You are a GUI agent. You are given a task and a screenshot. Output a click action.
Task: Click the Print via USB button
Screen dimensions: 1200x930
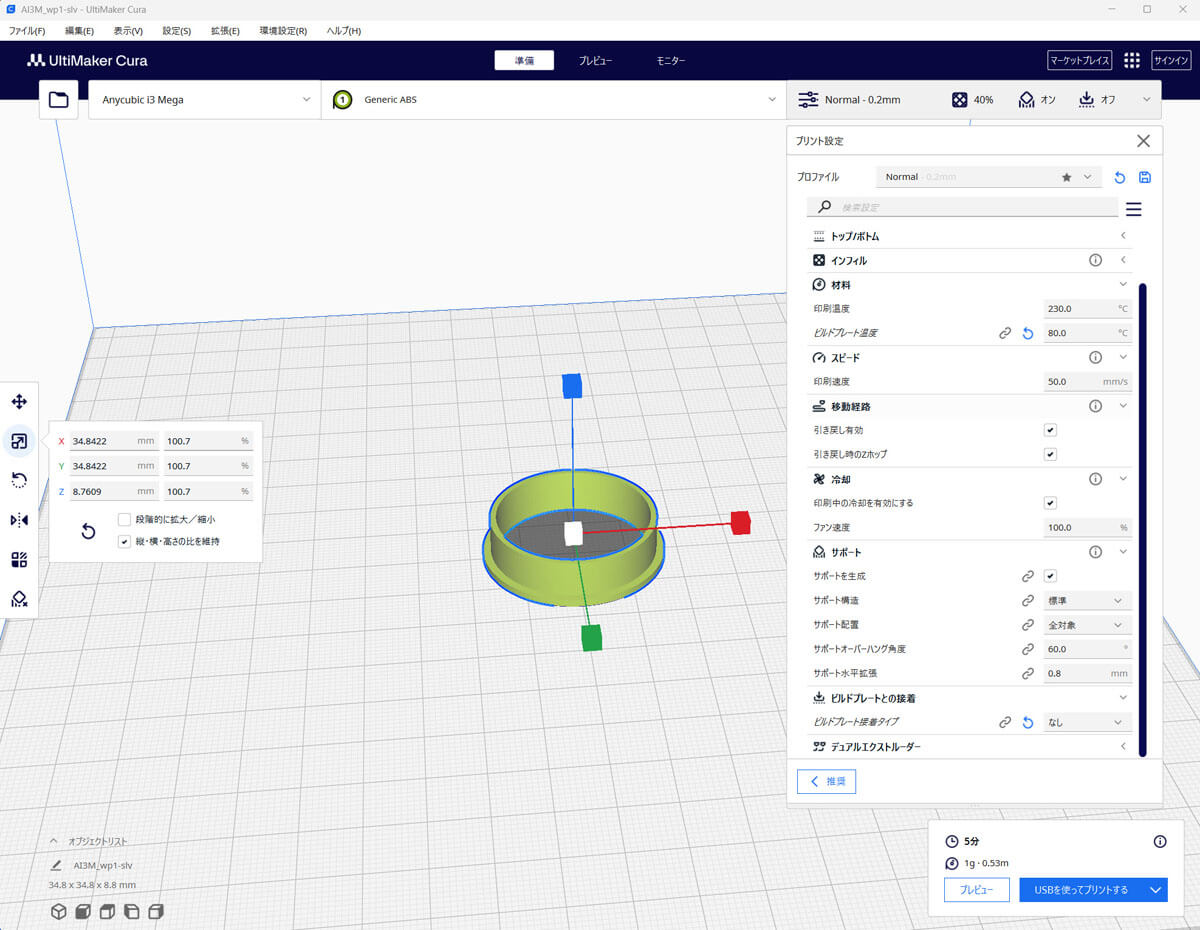pyautogui.click(x=1082, y=890)
